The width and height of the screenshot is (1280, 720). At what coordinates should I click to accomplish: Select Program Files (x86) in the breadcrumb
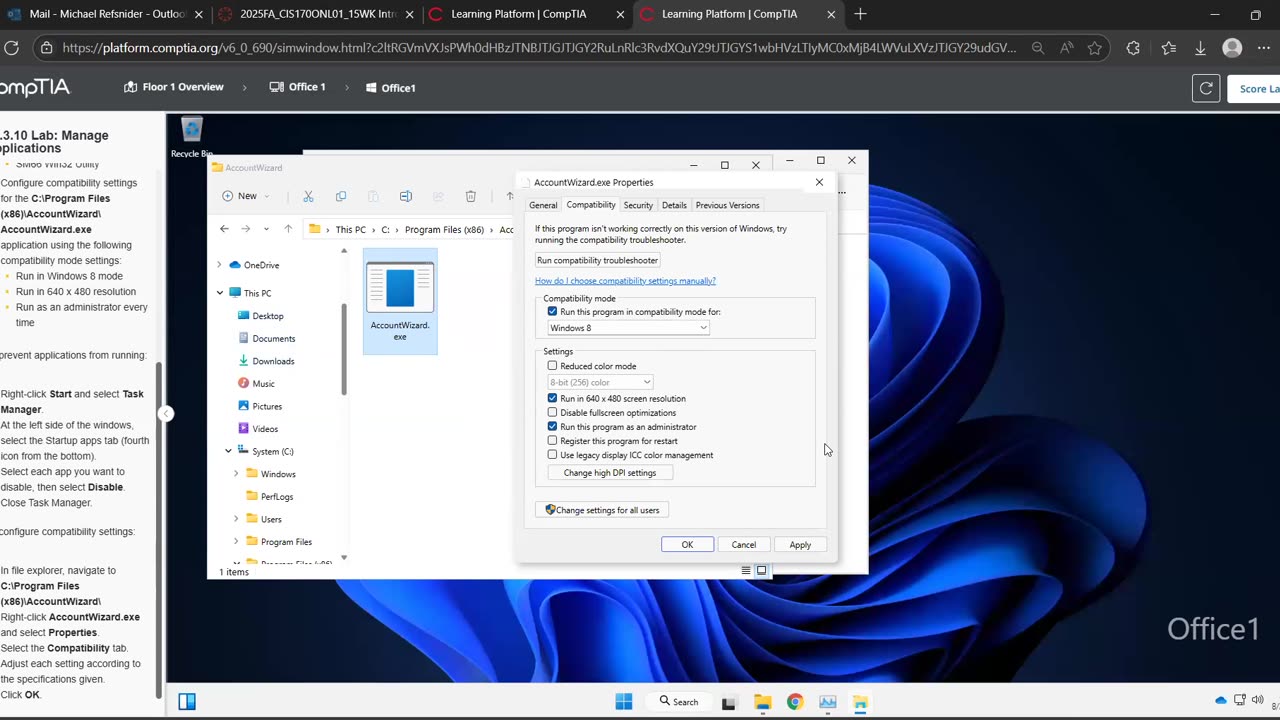[x=444, y=230]
